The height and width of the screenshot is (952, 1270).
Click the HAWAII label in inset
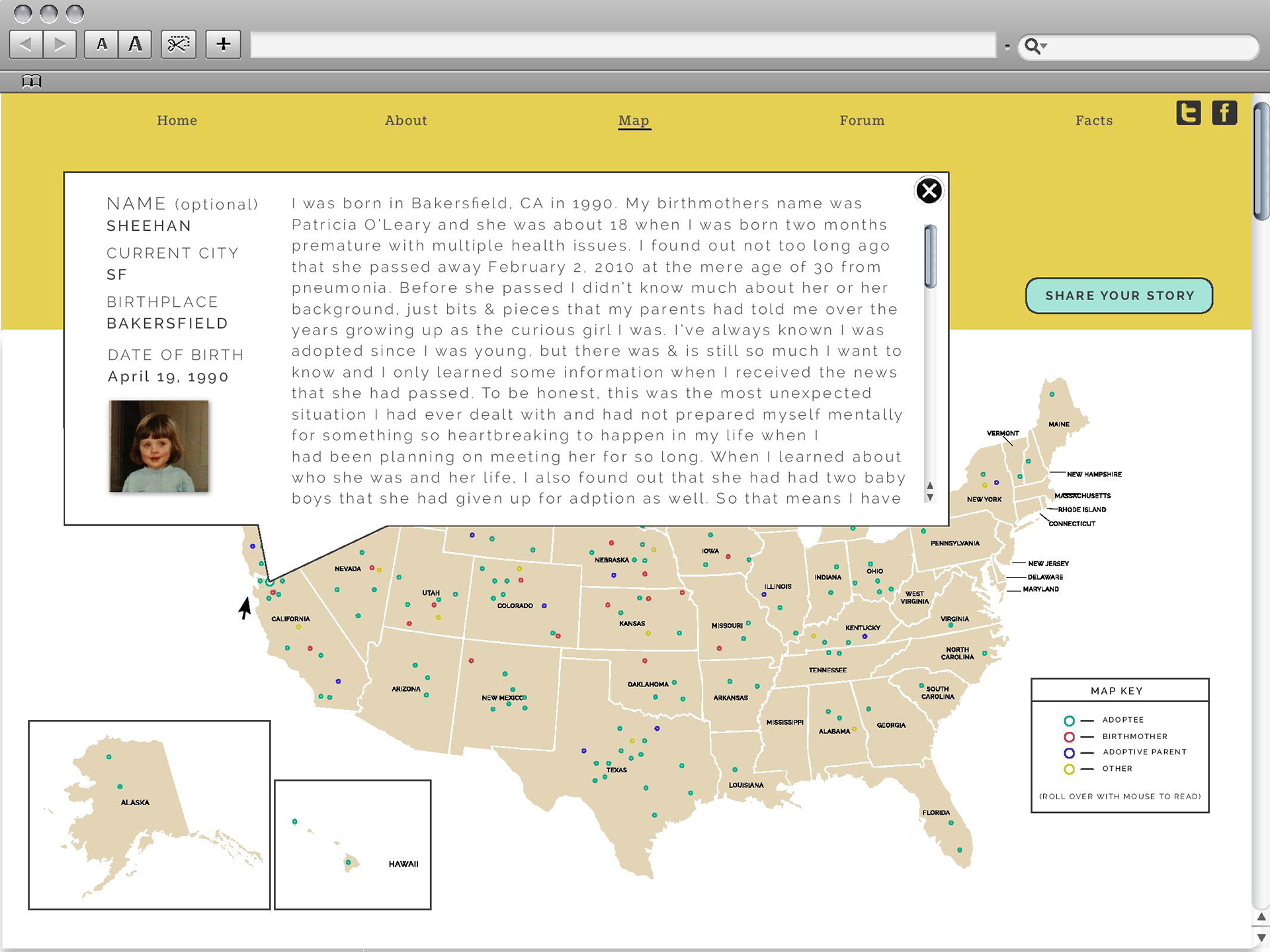pos(403,864)
